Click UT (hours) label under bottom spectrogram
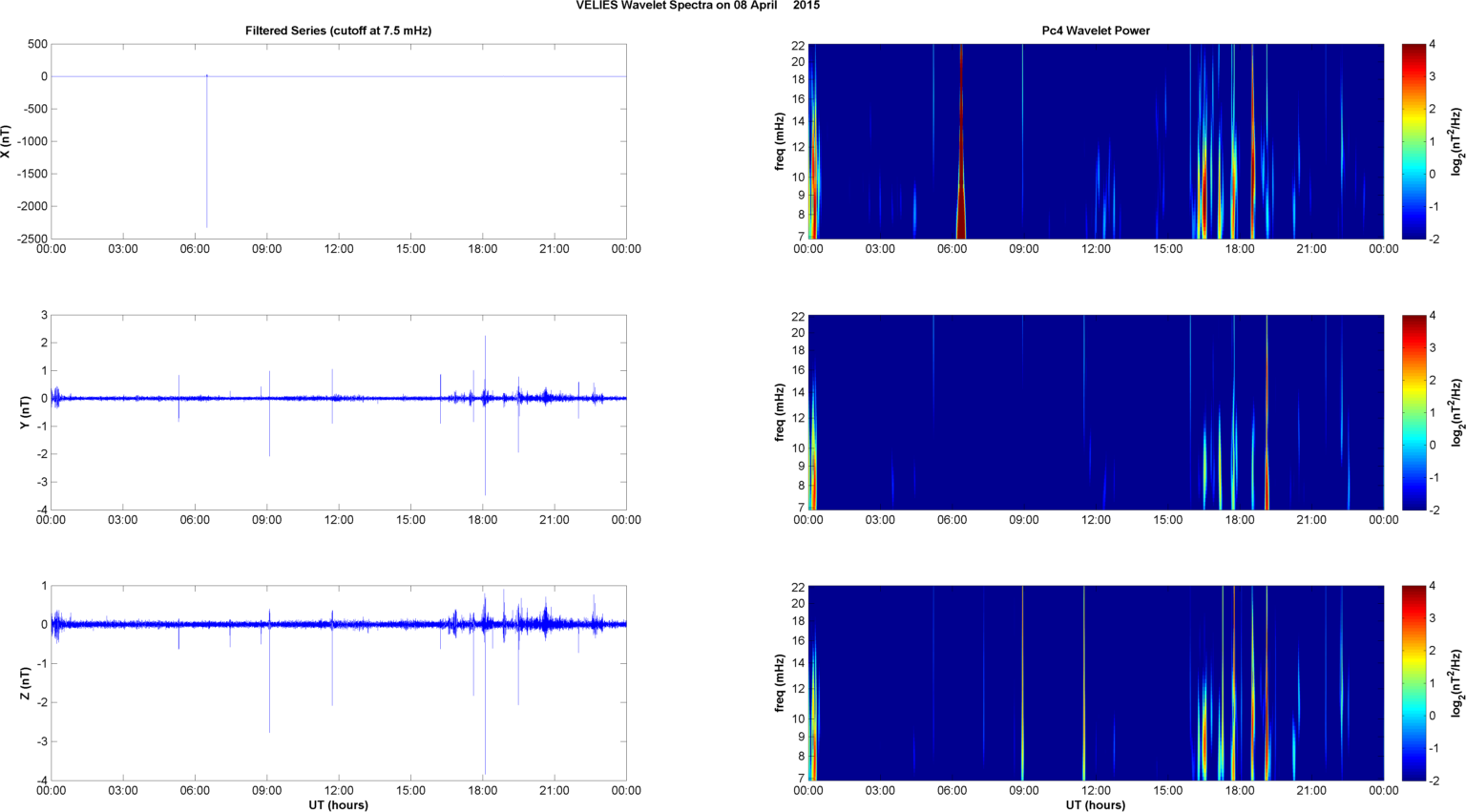 tap(1095, 805)
